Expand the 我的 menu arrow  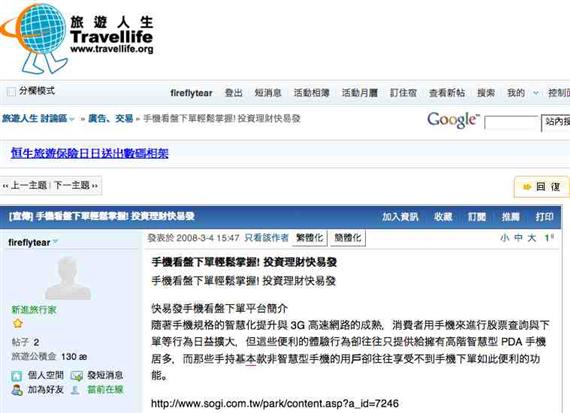[x=535, y=93]
